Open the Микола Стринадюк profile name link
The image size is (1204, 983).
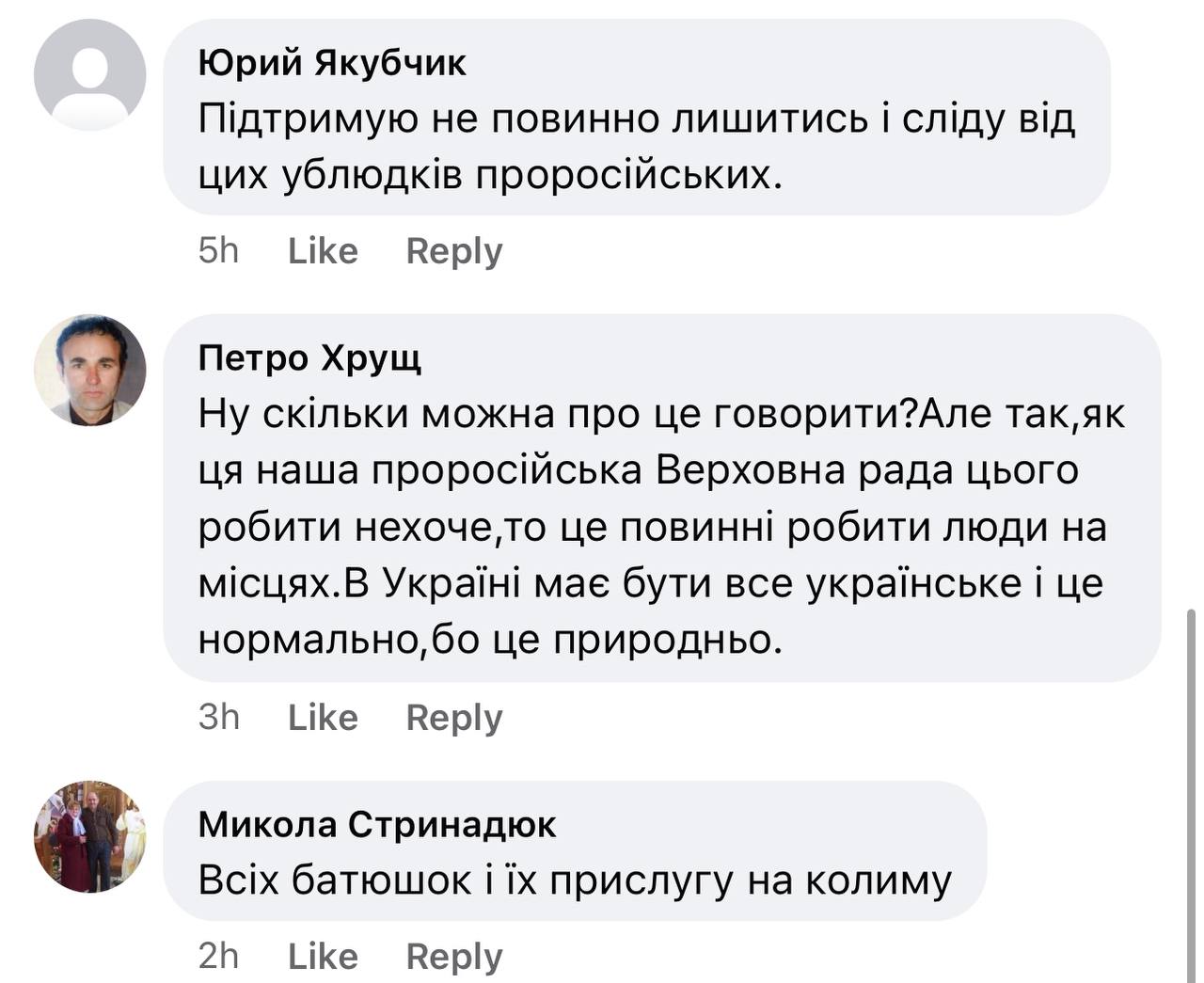pos(377,825)
